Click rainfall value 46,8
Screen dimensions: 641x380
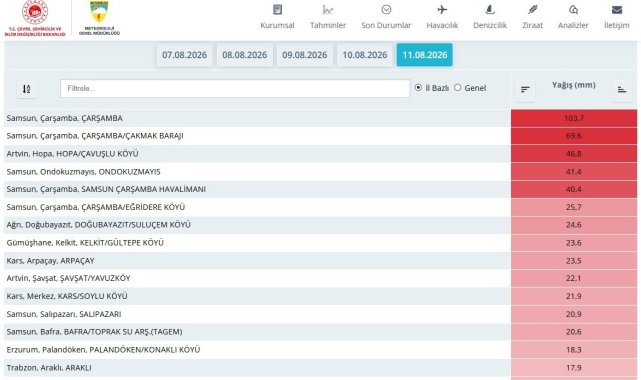pyautogui.click(x=574, y=154)
